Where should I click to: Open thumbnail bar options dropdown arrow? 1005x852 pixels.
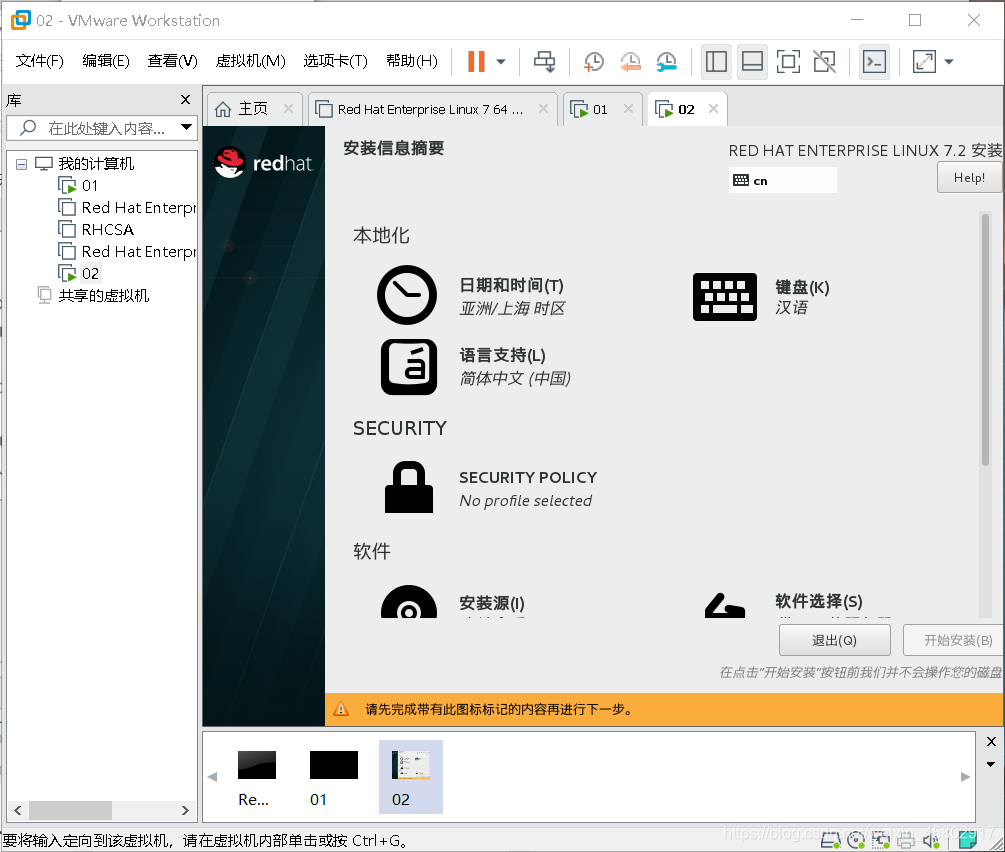tap(991, 764)
